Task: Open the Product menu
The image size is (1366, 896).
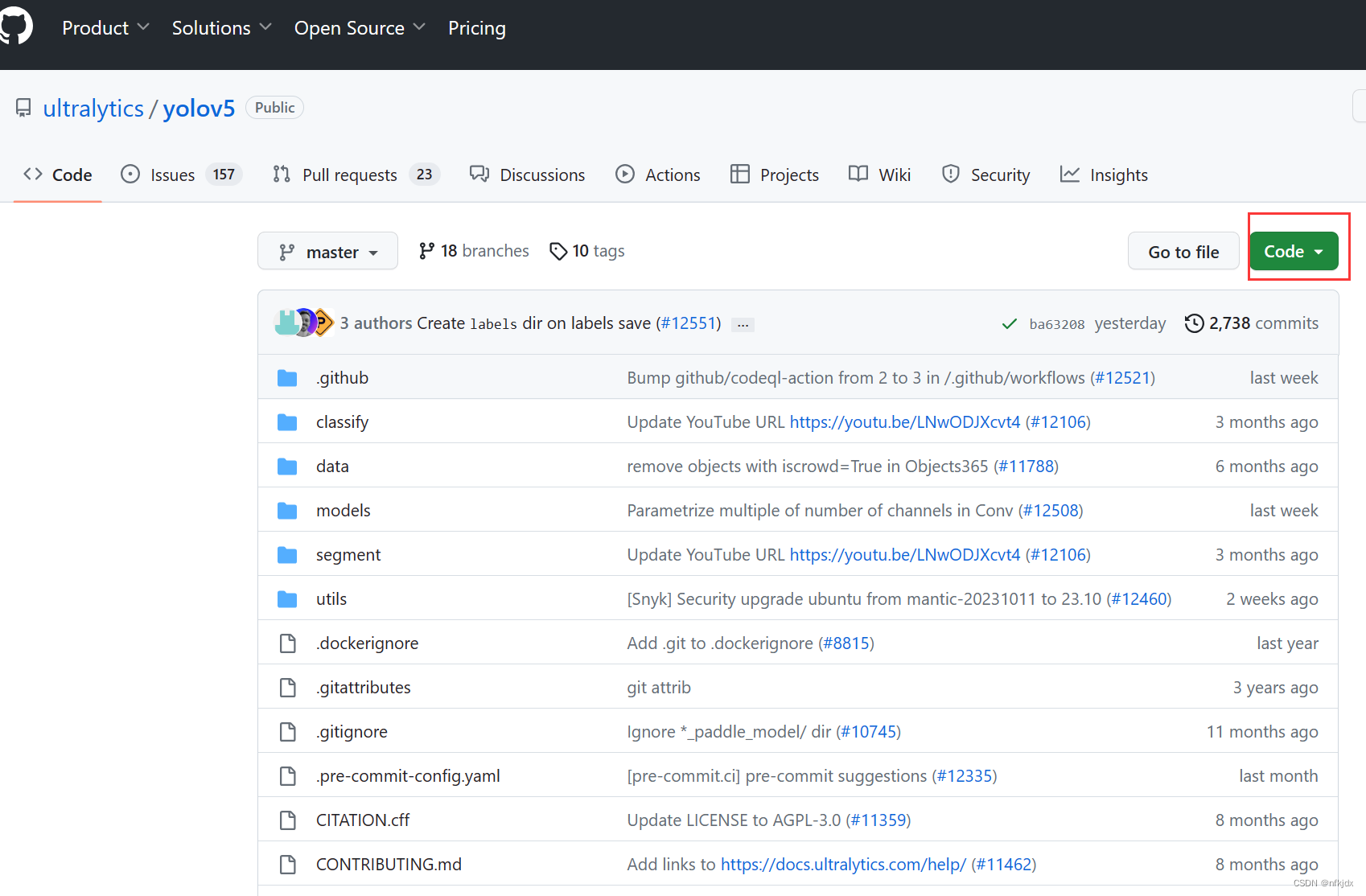Action: pos(105,28)
